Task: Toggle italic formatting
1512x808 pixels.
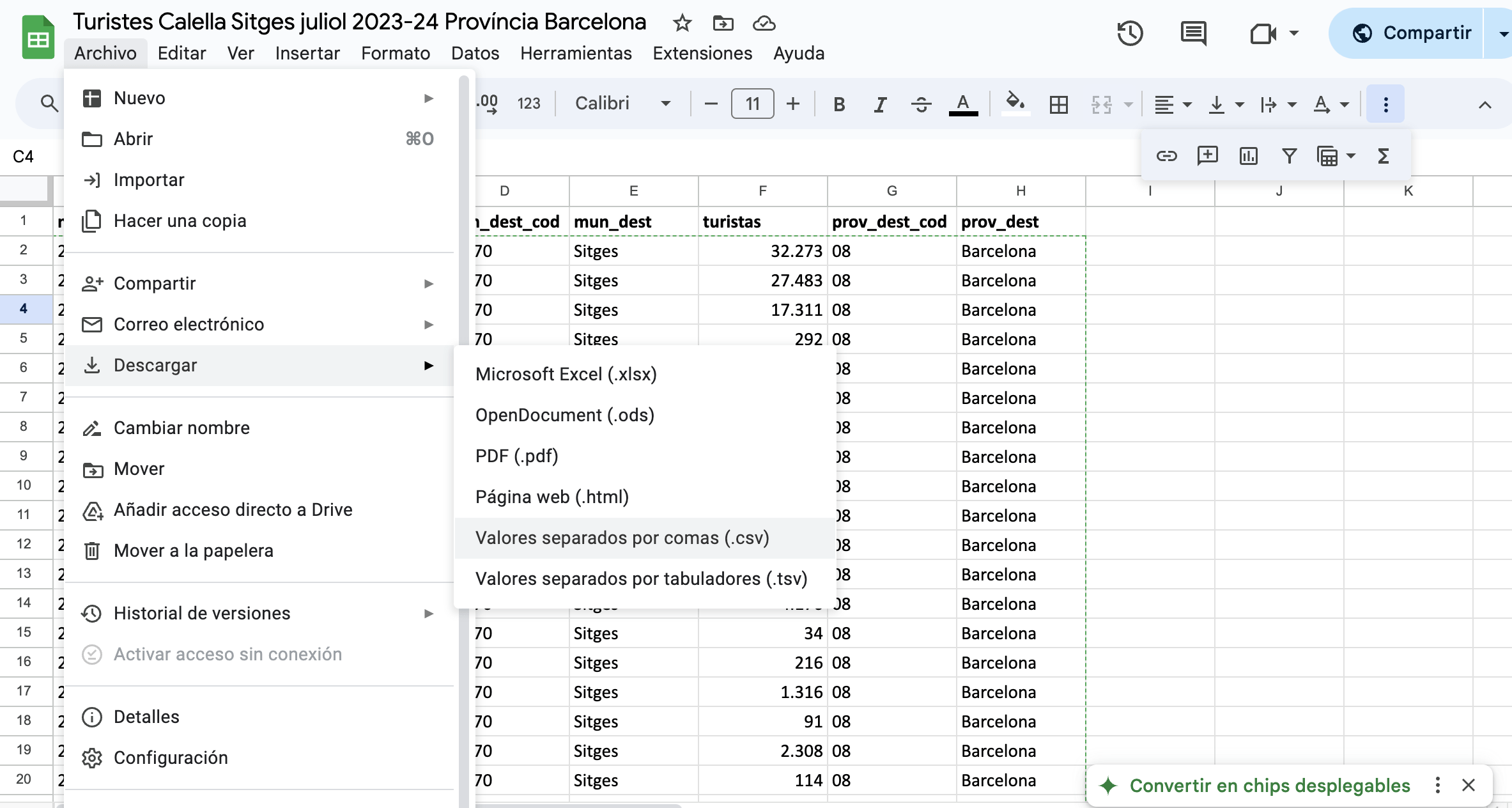Action: click(880, 104)
